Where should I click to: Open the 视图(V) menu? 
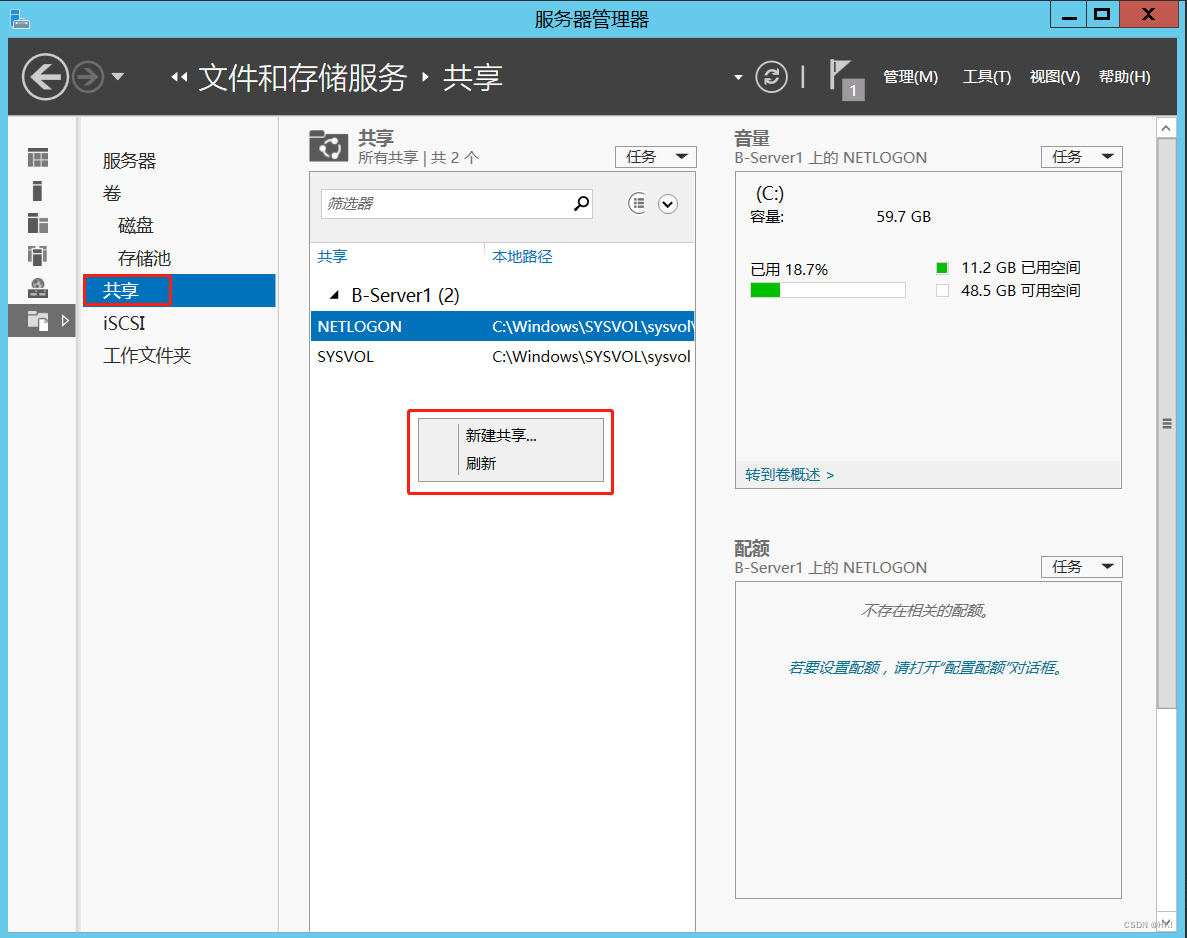(x=1055, y=76)
